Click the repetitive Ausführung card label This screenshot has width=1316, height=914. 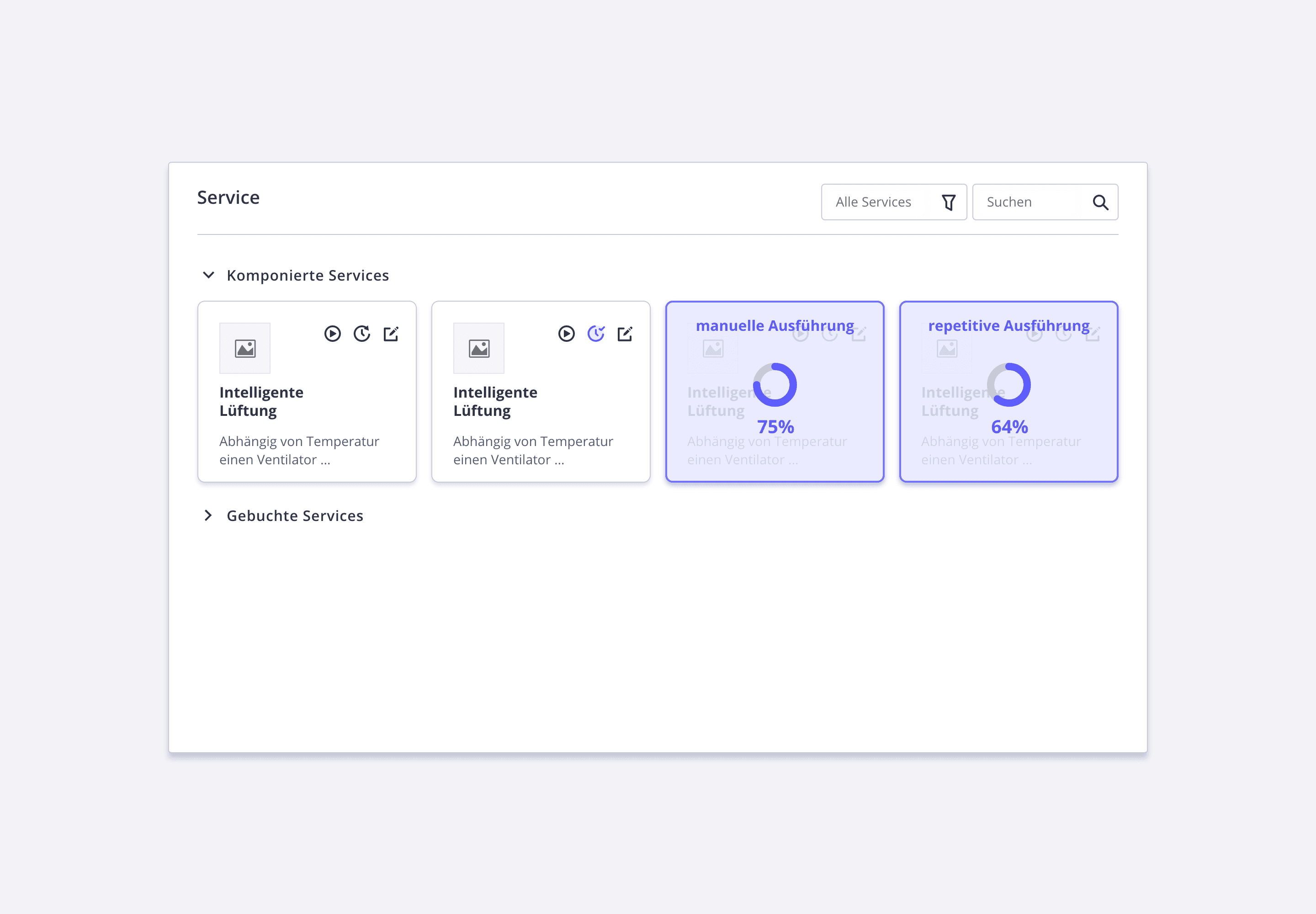(1008, 326)
